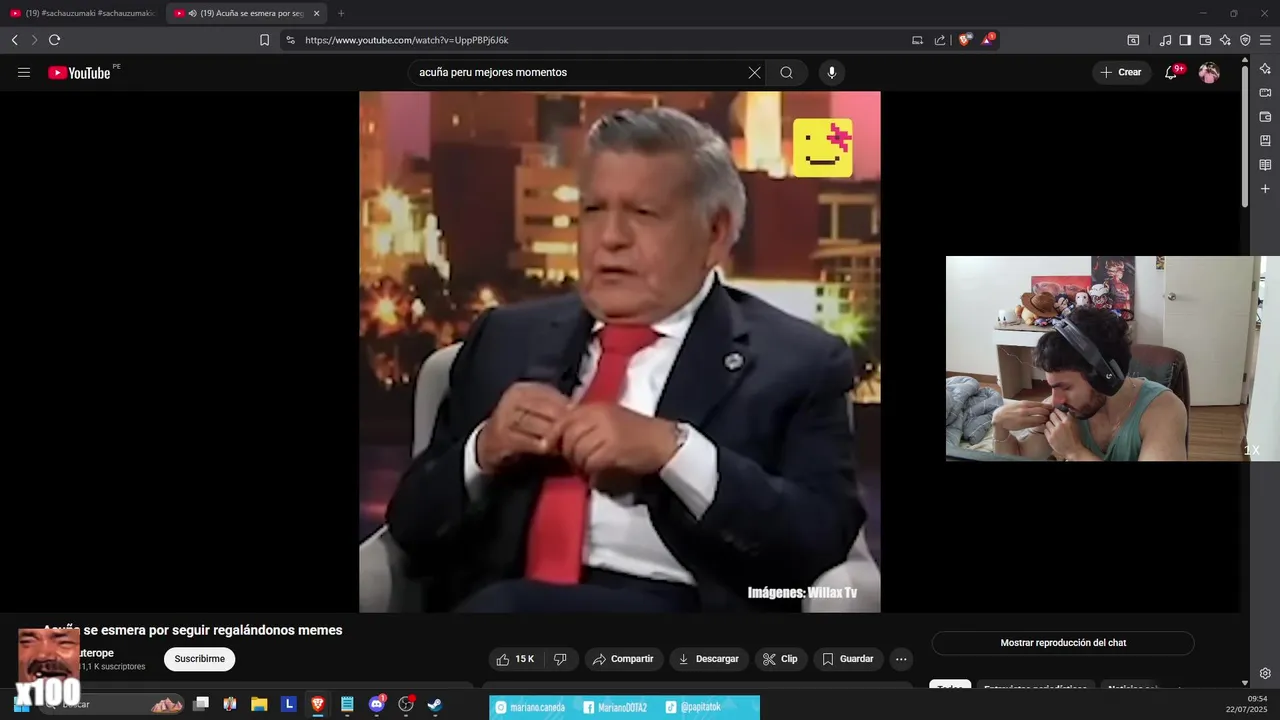This screenshot has height=720, width=1280.
Task: Open Leo AI sparkle toolbar icon
Action: coord(1225,40)
